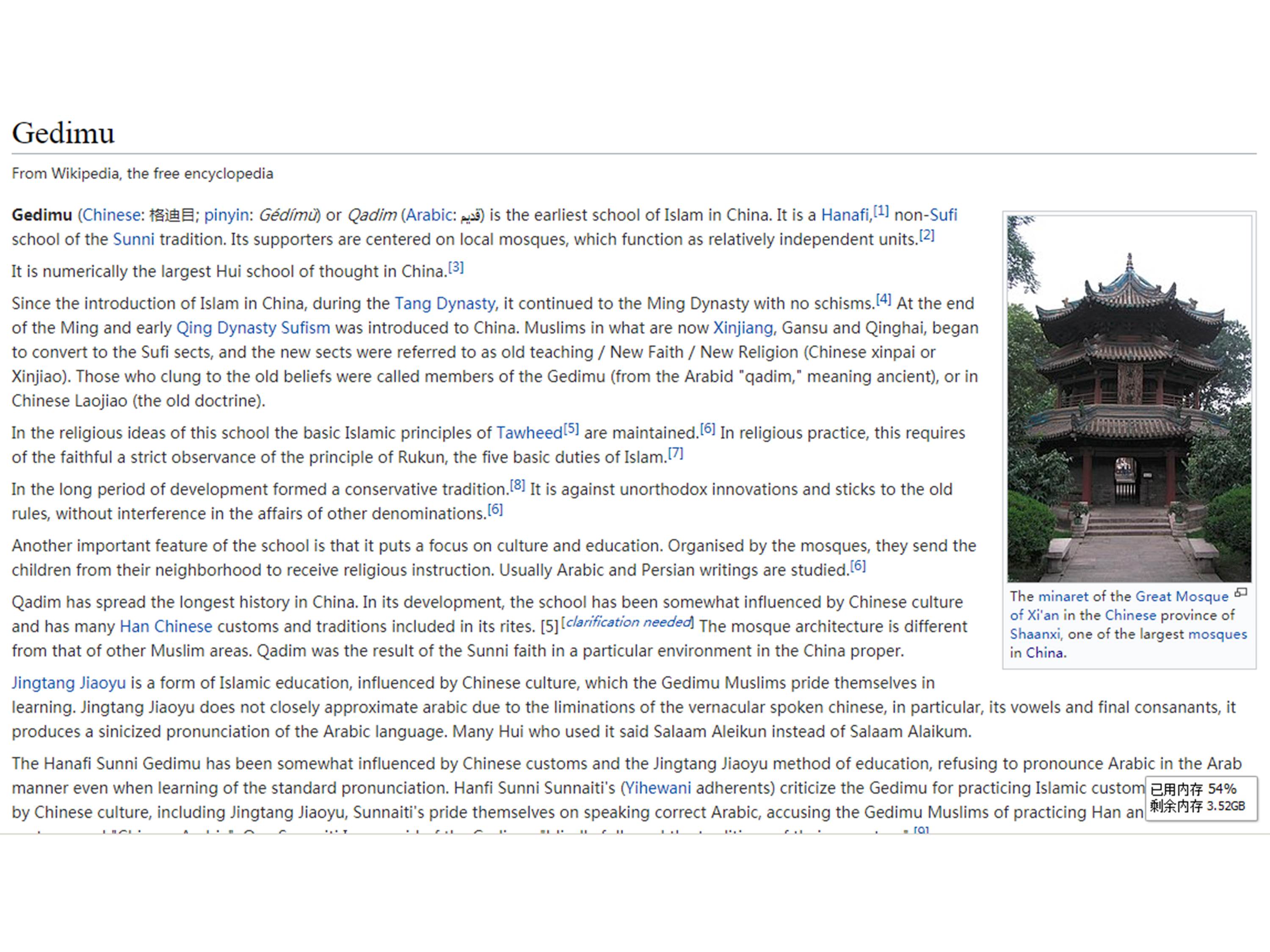Open the Jingtang Jiaoyu article link

coord(68,683)
